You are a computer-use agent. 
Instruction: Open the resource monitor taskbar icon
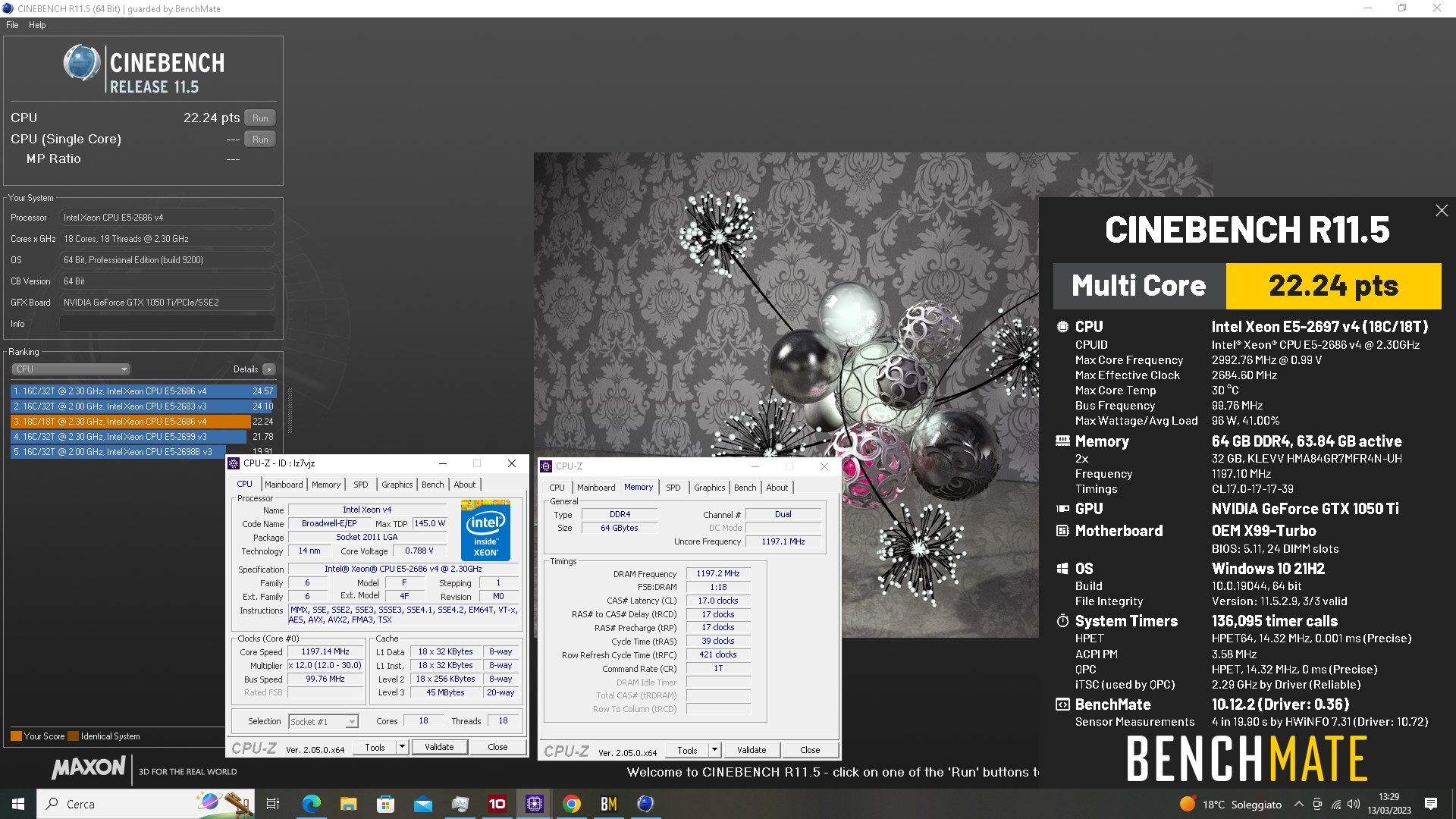pos(460,804)
